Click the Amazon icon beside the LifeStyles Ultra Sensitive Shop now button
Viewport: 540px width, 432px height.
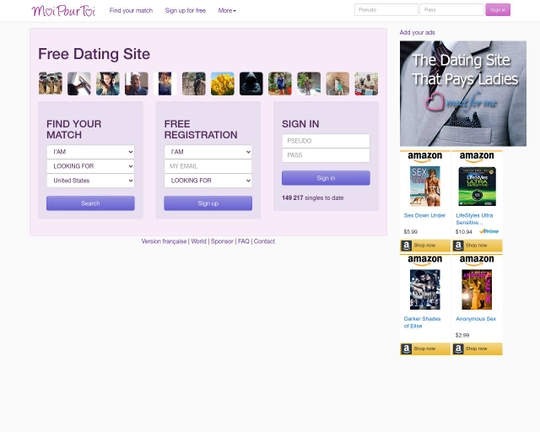(x=458, y=245)
